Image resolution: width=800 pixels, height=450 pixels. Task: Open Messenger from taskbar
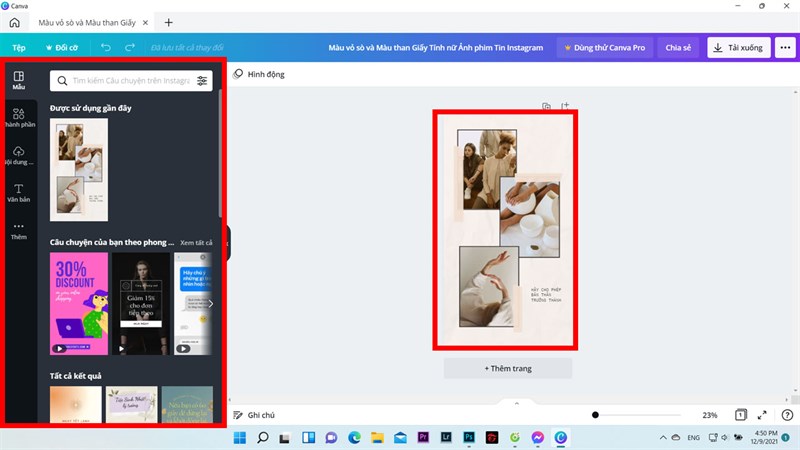(x=537, y=437)
